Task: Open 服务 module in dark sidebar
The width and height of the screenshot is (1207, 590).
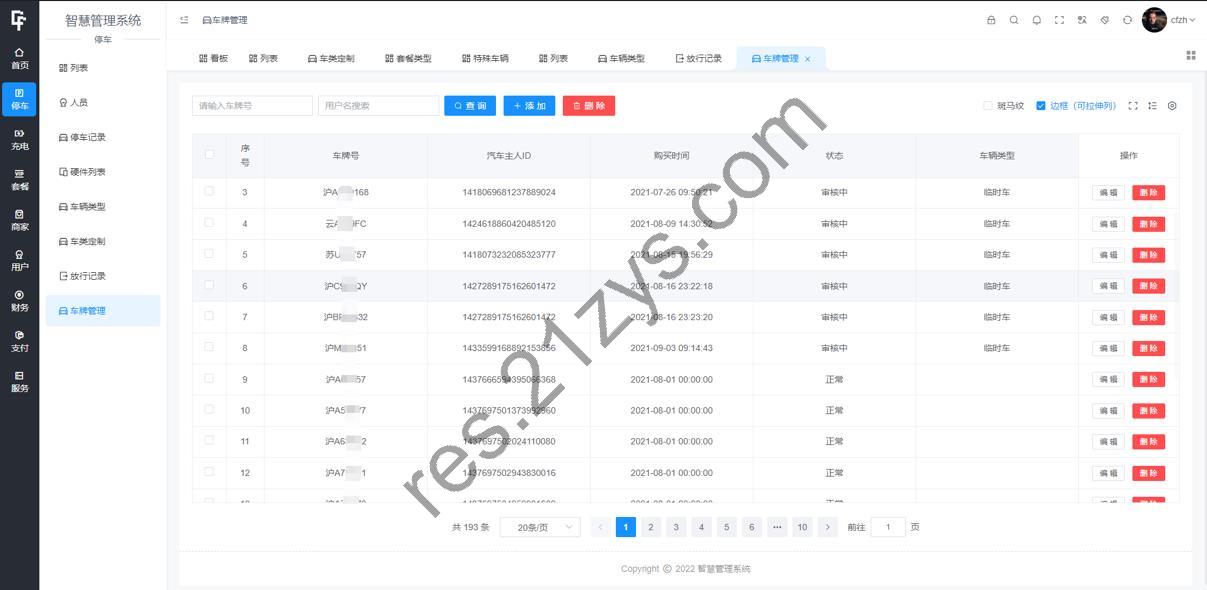Action: pyautogui.click(x=19, y=381)
